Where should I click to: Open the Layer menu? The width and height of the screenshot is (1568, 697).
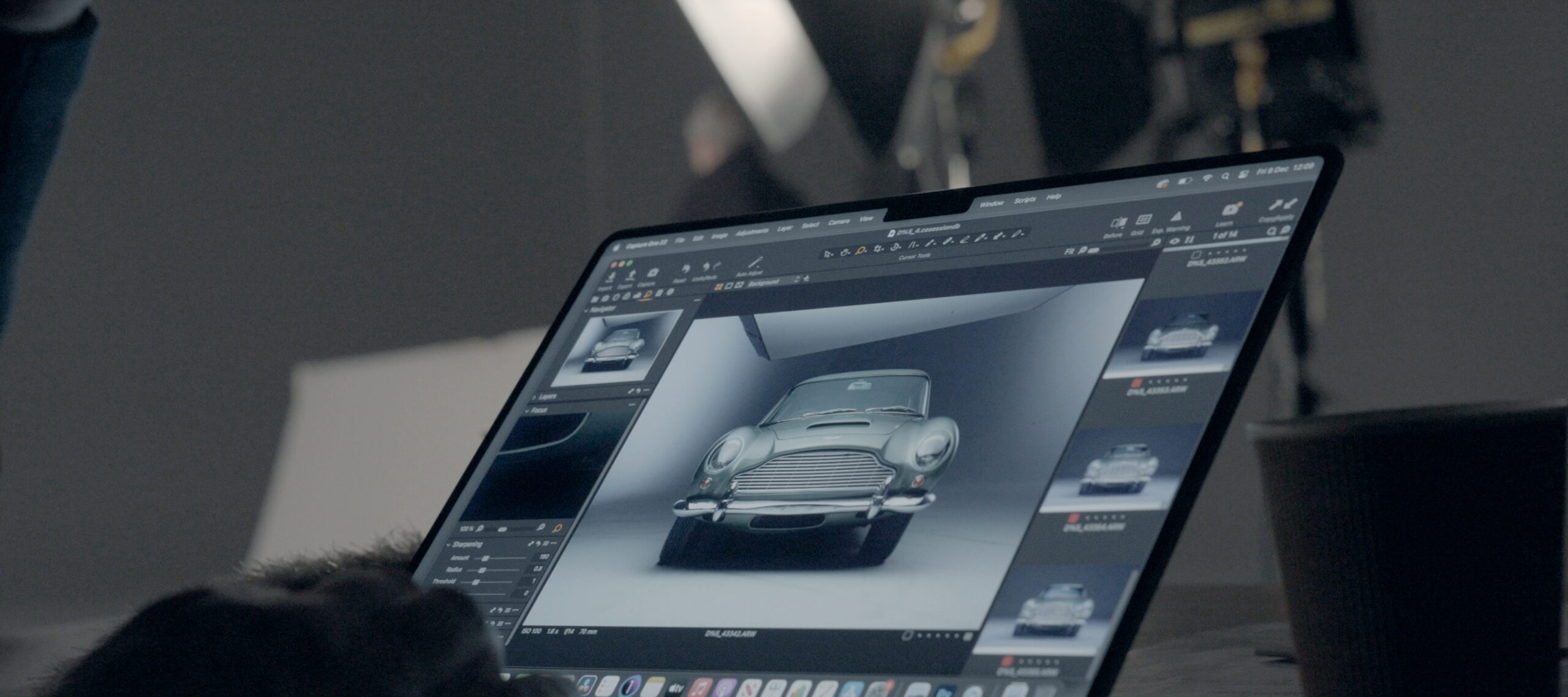pyautogui.click(x=785, y=228)
